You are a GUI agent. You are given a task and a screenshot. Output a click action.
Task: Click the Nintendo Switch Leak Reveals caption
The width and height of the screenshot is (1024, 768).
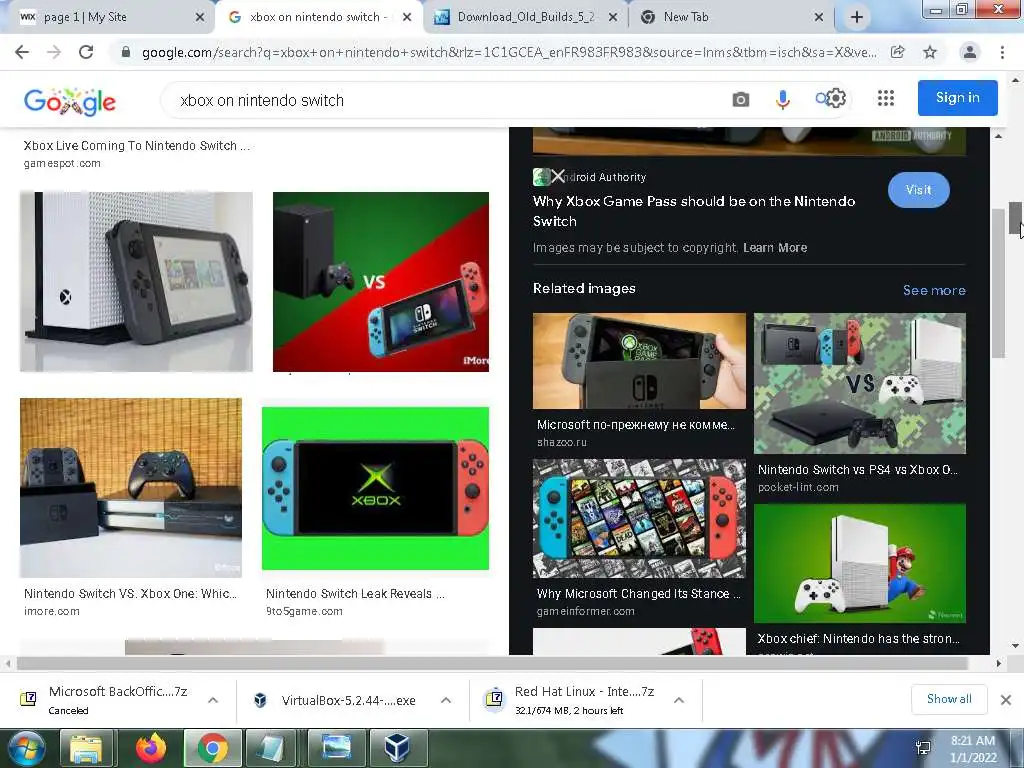point(355,594)
